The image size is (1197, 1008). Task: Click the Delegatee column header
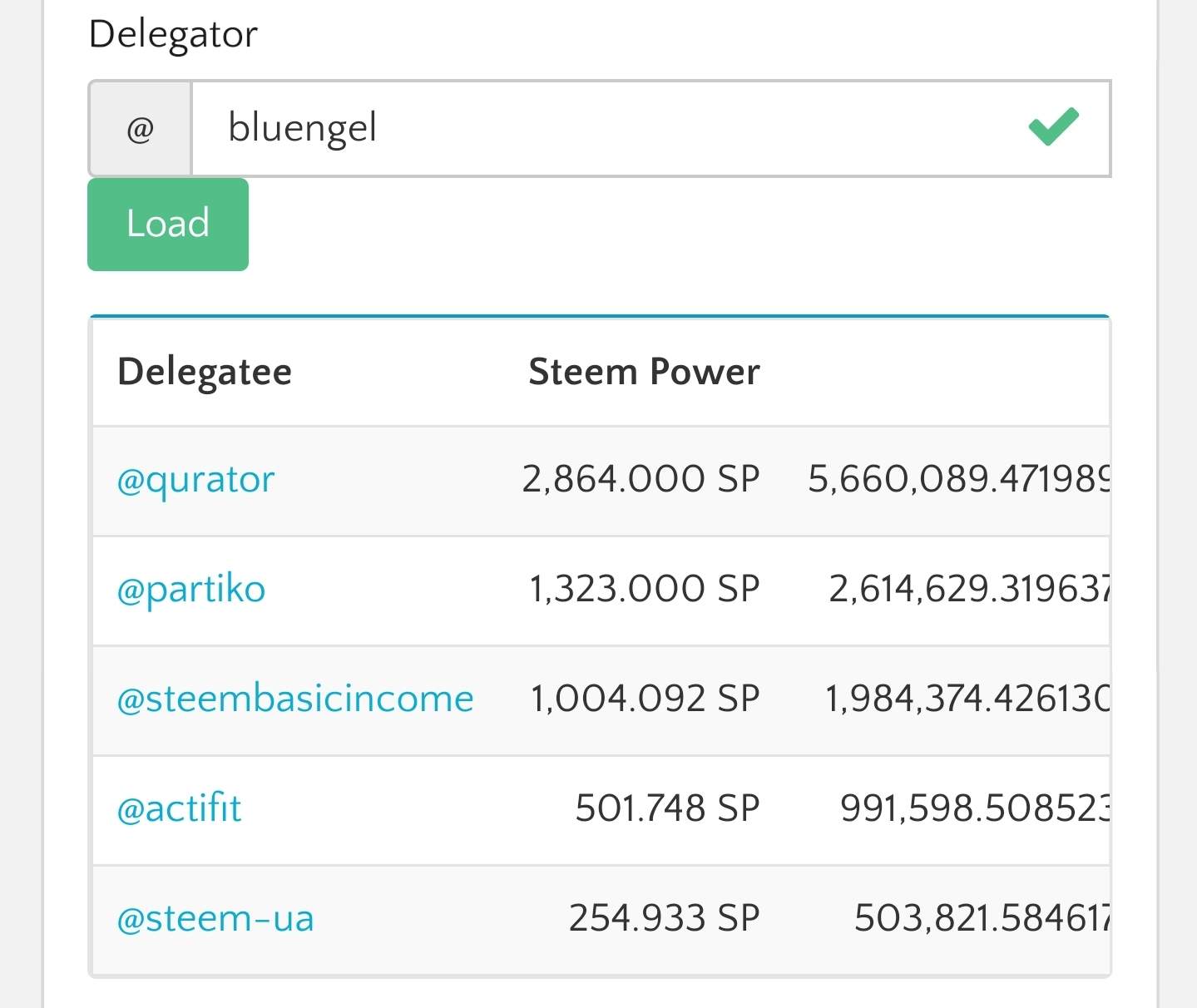205,372
